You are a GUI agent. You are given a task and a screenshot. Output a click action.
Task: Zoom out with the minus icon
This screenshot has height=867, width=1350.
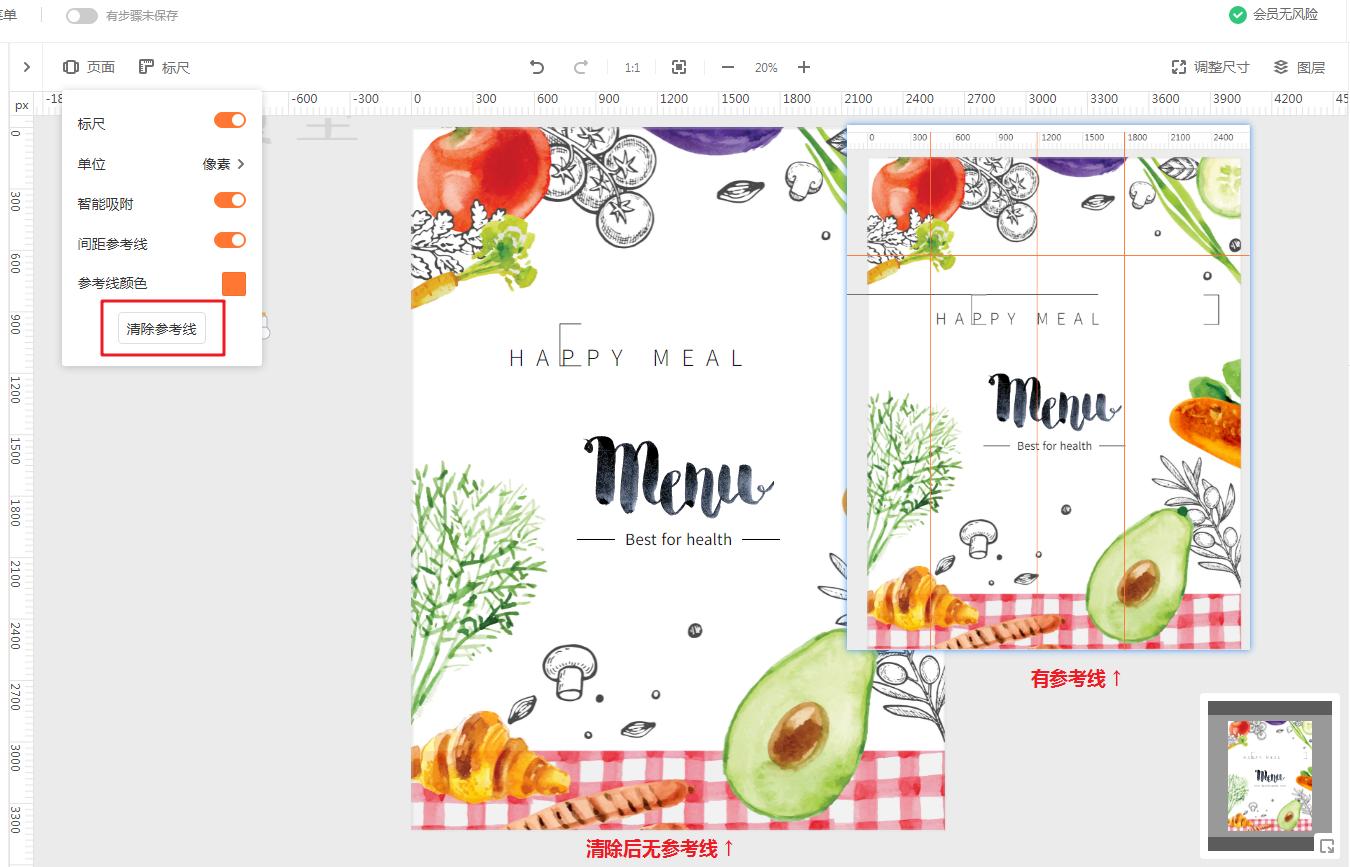coord(728,67)
